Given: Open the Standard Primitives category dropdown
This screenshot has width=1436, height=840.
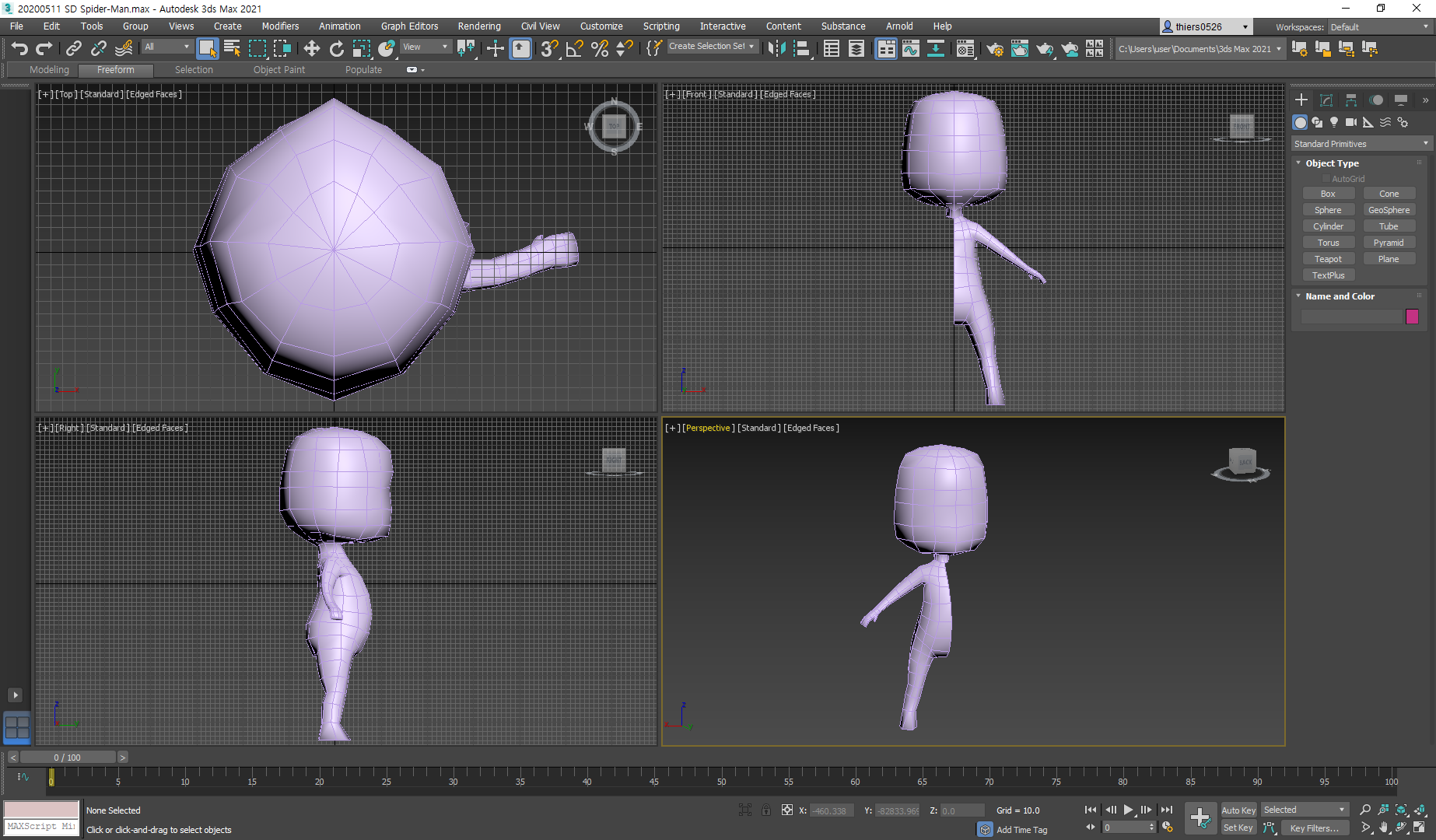Looking at the screenshot, I should tap(1361, 144).
